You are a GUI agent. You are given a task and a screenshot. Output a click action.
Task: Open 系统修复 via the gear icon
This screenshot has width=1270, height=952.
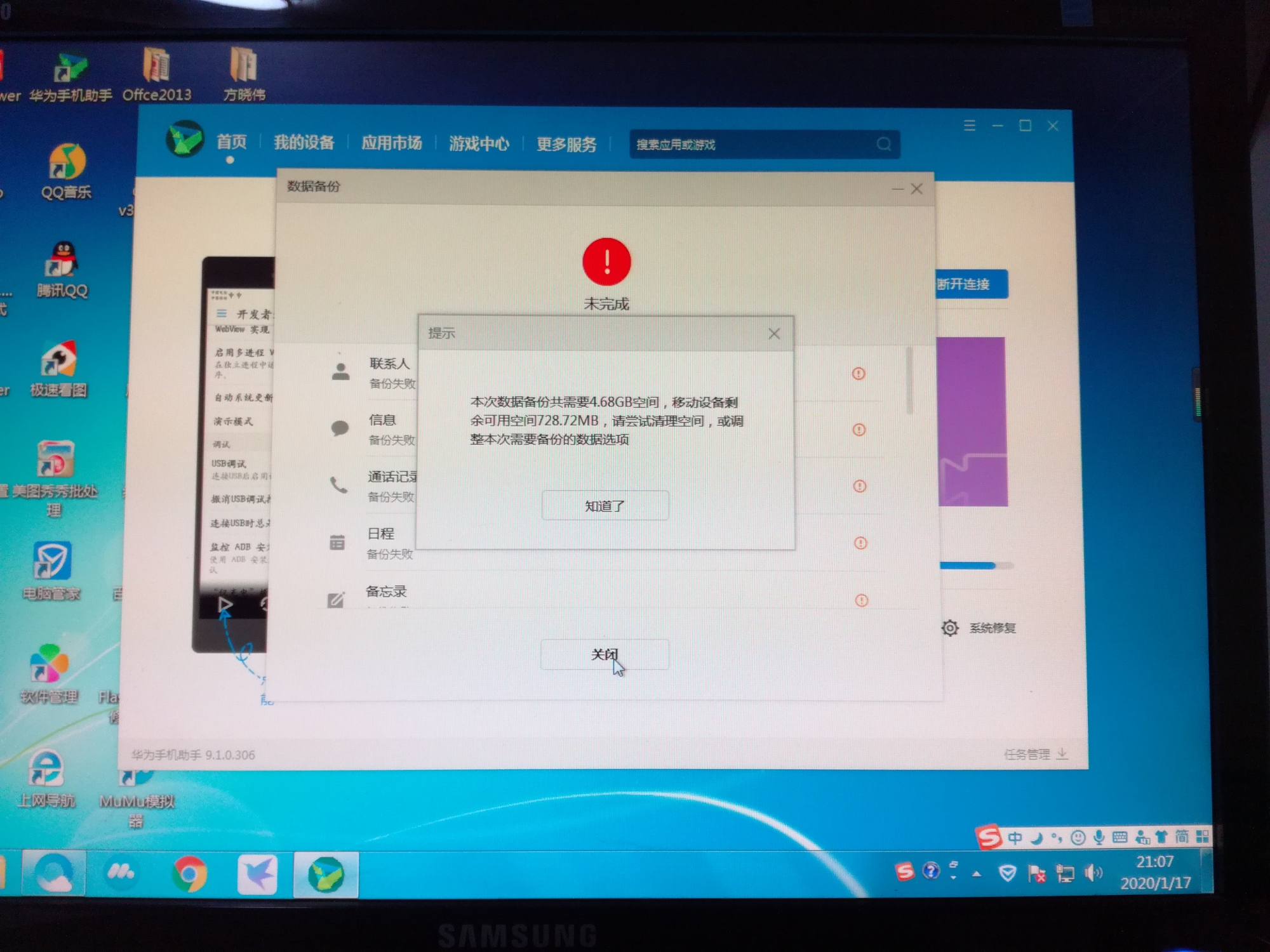(x=950, y=627)
